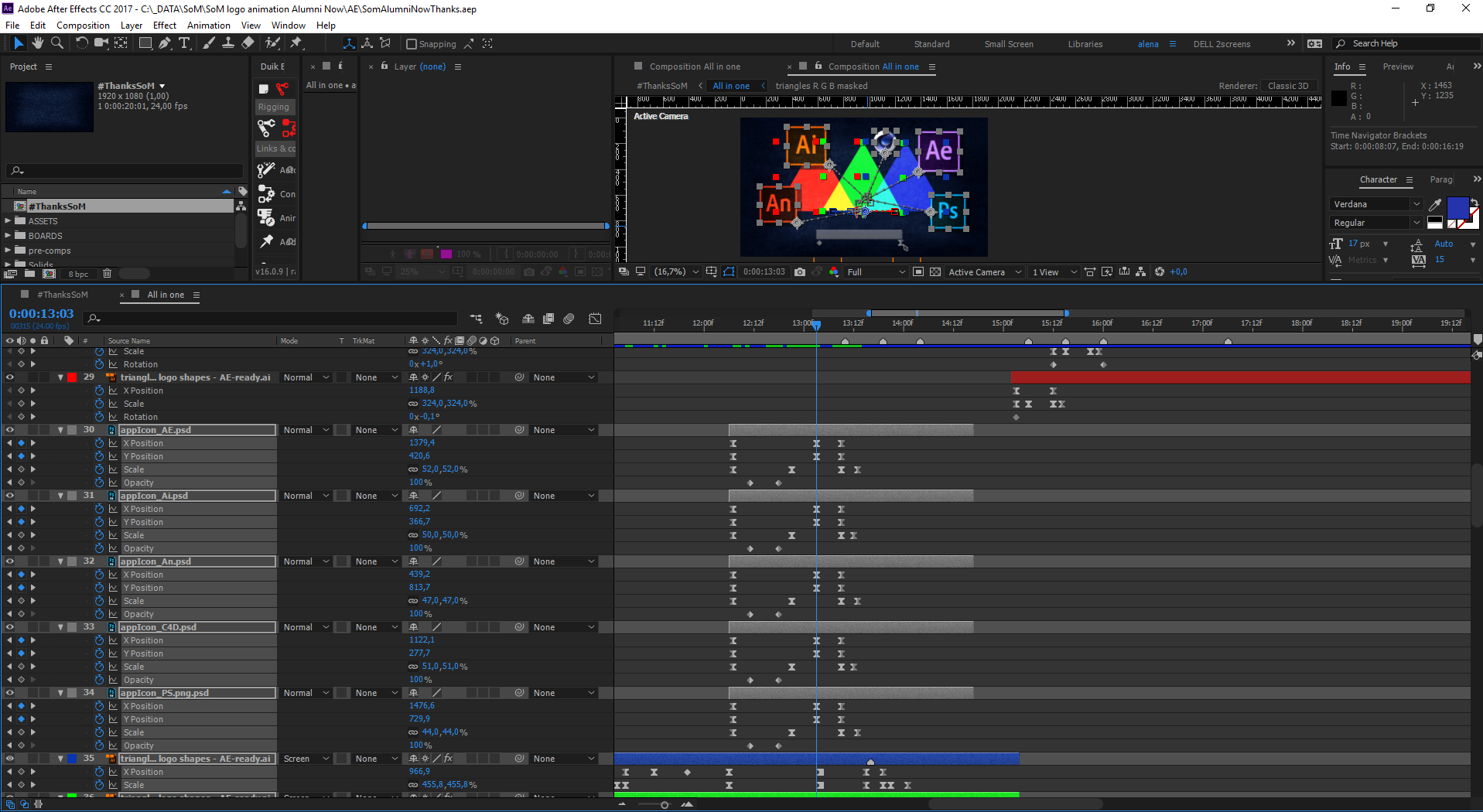Open the Composition menu
The image size is (1483, 812).
coord(83,26)
